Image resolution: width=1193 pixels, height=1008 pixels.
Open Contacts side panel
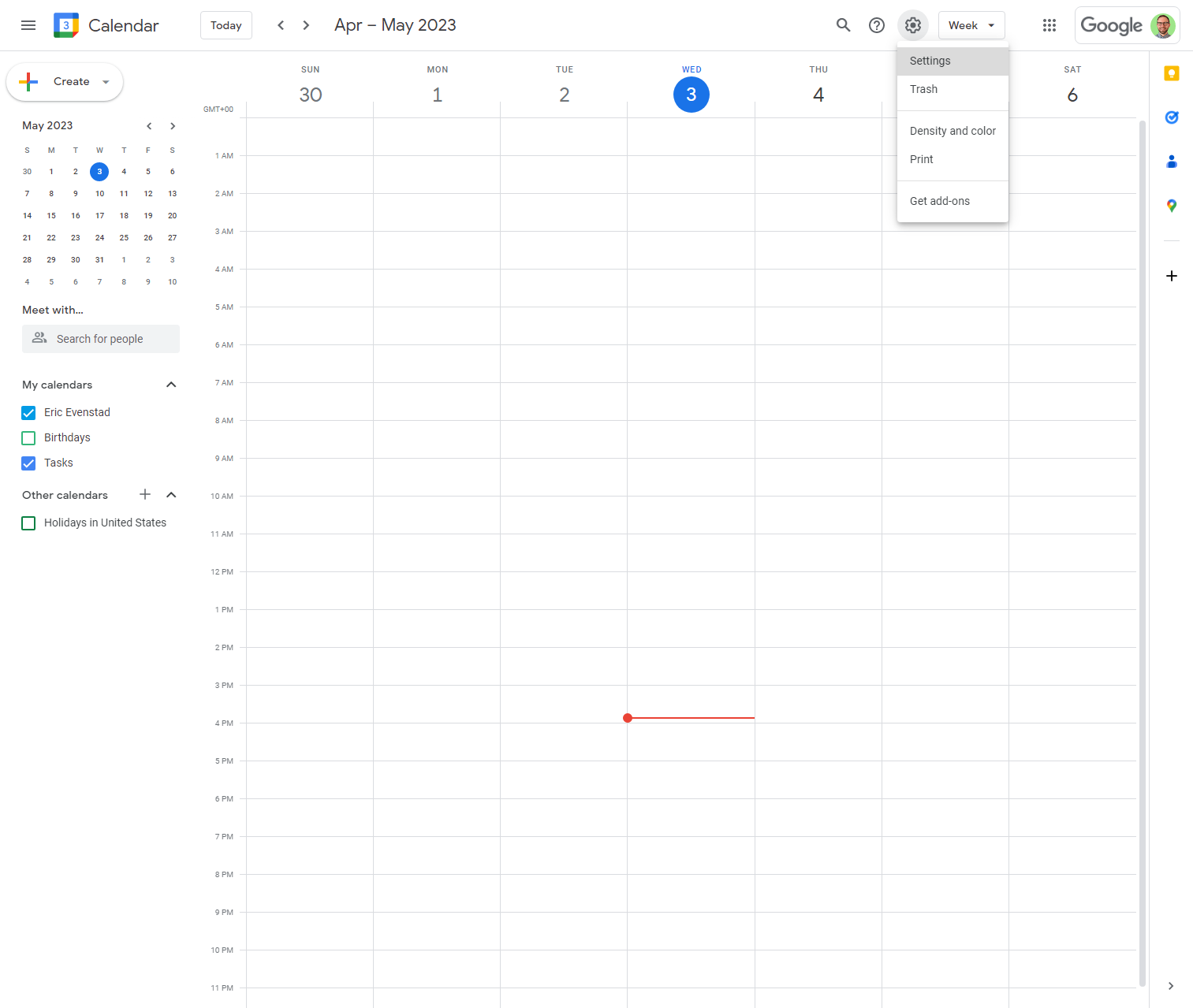(1172, 162)
